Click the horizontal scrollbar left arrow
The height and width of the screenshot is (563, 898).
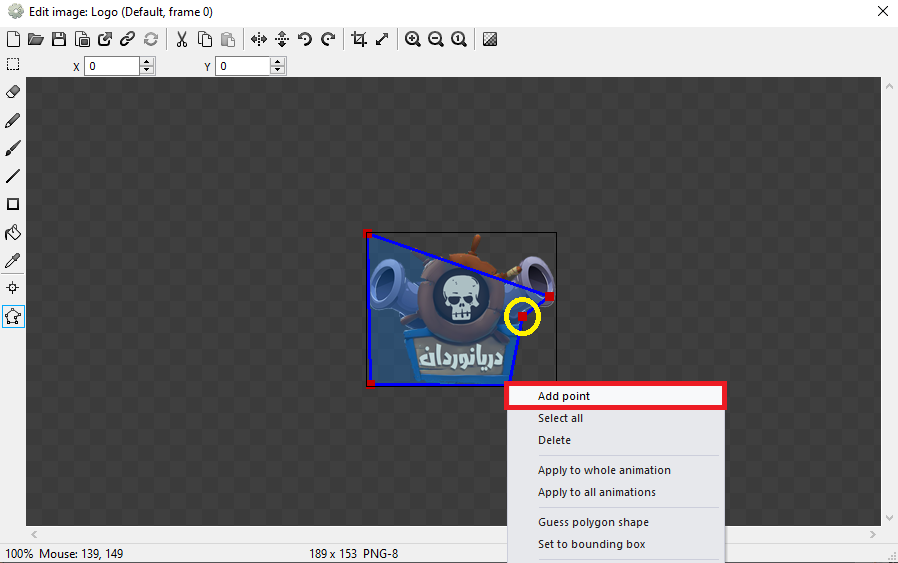click(34, 534)
